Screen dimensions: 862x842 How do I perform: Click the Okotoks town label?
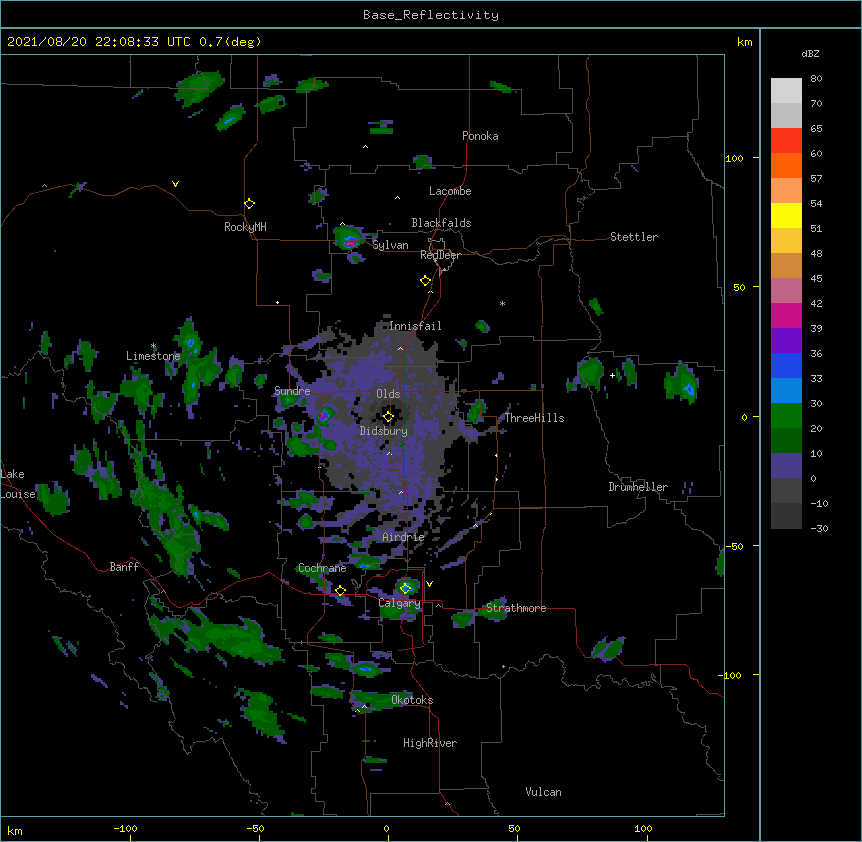(412, 700)
